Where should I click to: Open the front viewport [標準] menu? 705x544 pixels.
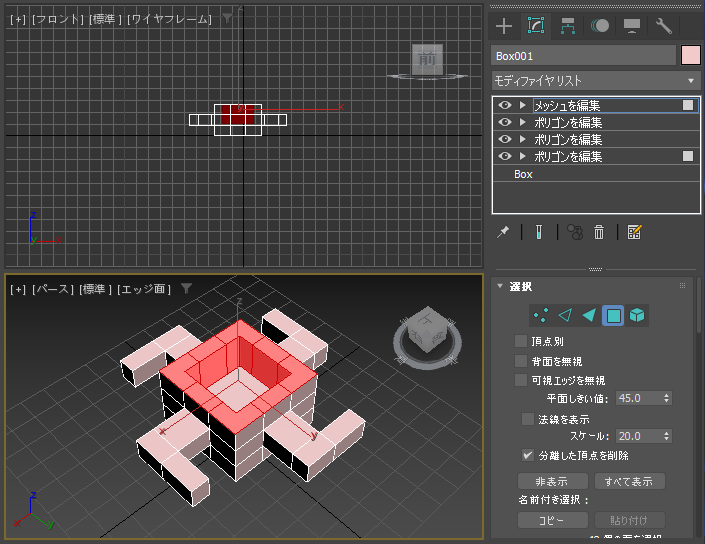pyautogui.click(x=105, y=19)
